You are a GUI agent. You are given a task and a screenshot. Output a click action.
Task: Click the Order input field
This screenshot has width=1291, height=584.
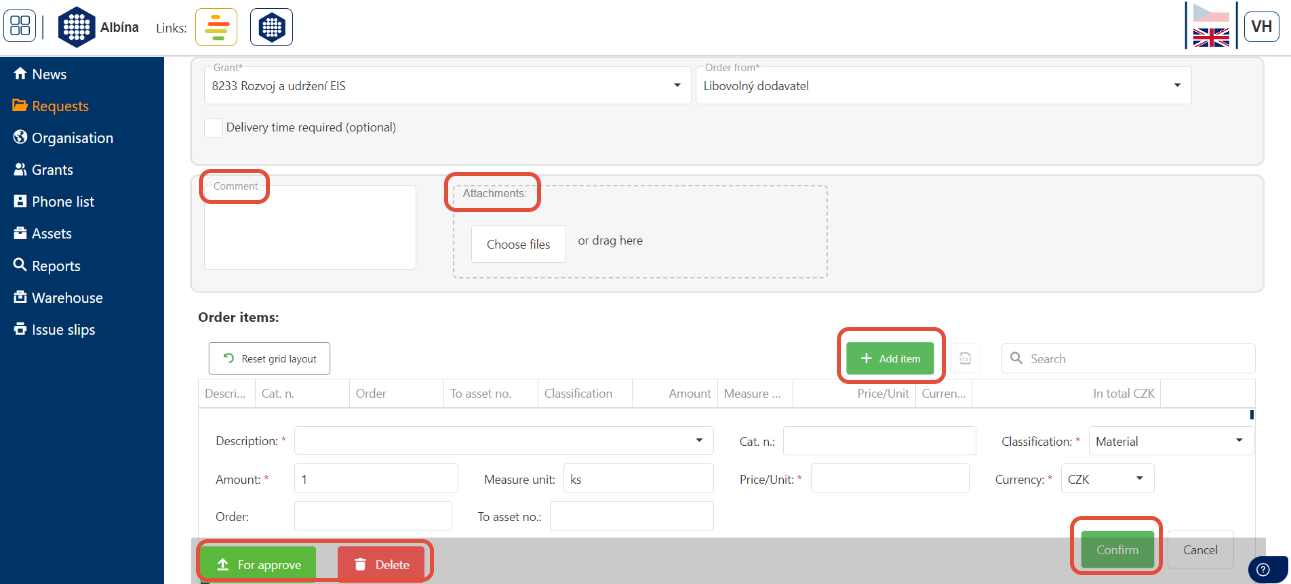point(373,516)
